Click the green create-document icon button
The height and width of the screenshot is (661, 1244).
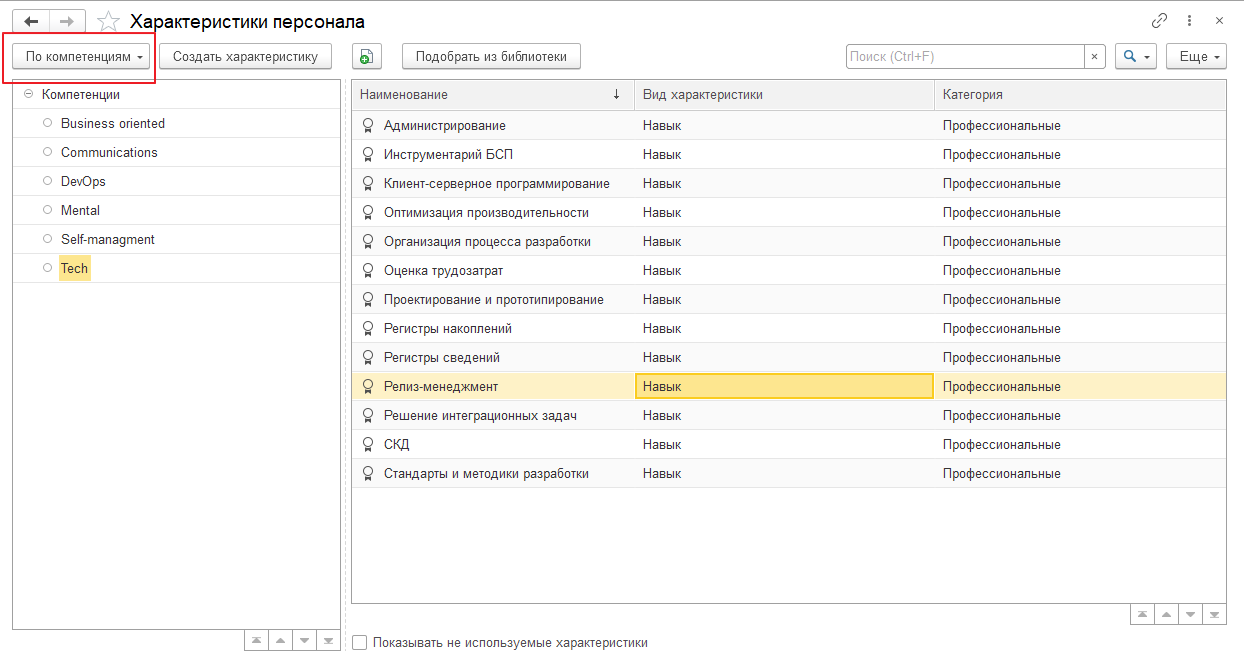click(x=366, y=57)
